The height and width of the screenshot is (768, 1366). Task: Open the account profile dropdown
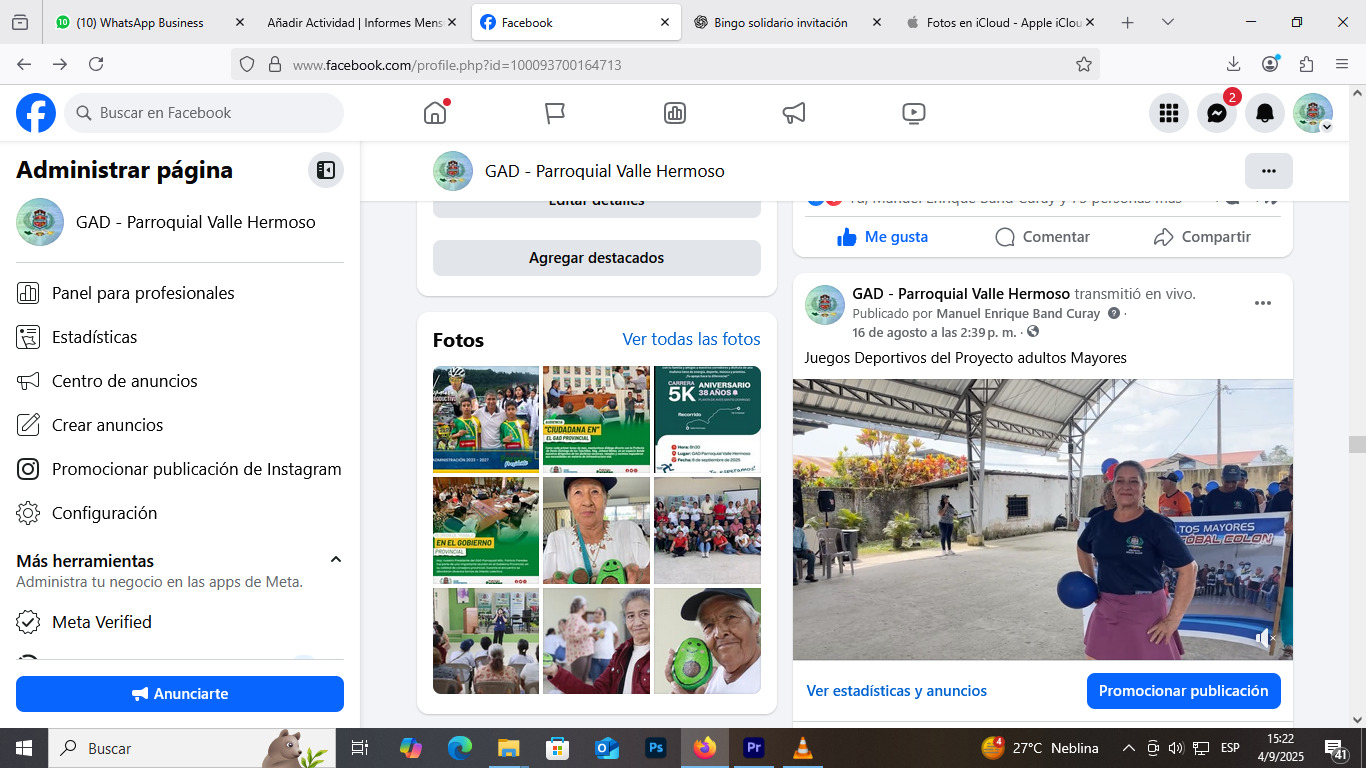click(x=1313, y=114)
